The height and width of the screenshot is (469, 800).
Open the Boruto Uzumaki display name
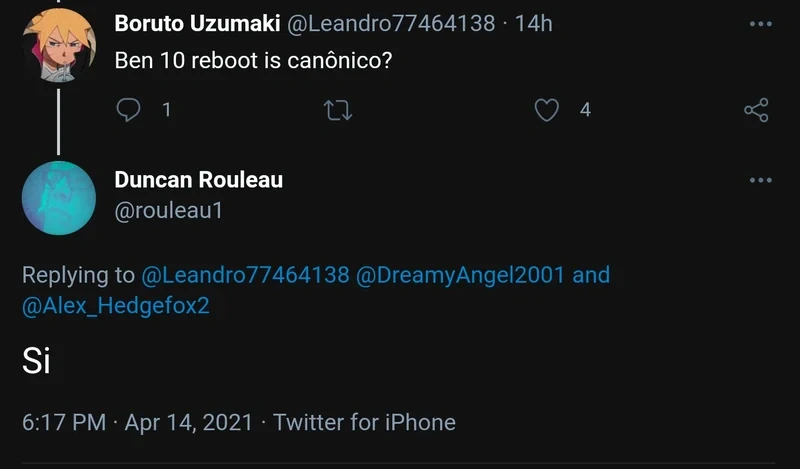pos(197,23)
